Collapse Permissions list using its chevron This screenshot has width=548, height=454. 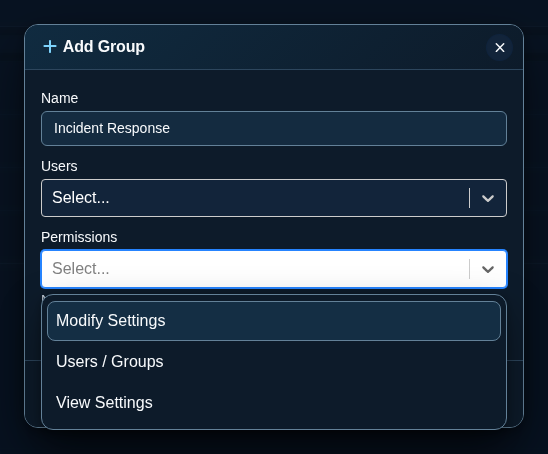[x=488, y=269]
